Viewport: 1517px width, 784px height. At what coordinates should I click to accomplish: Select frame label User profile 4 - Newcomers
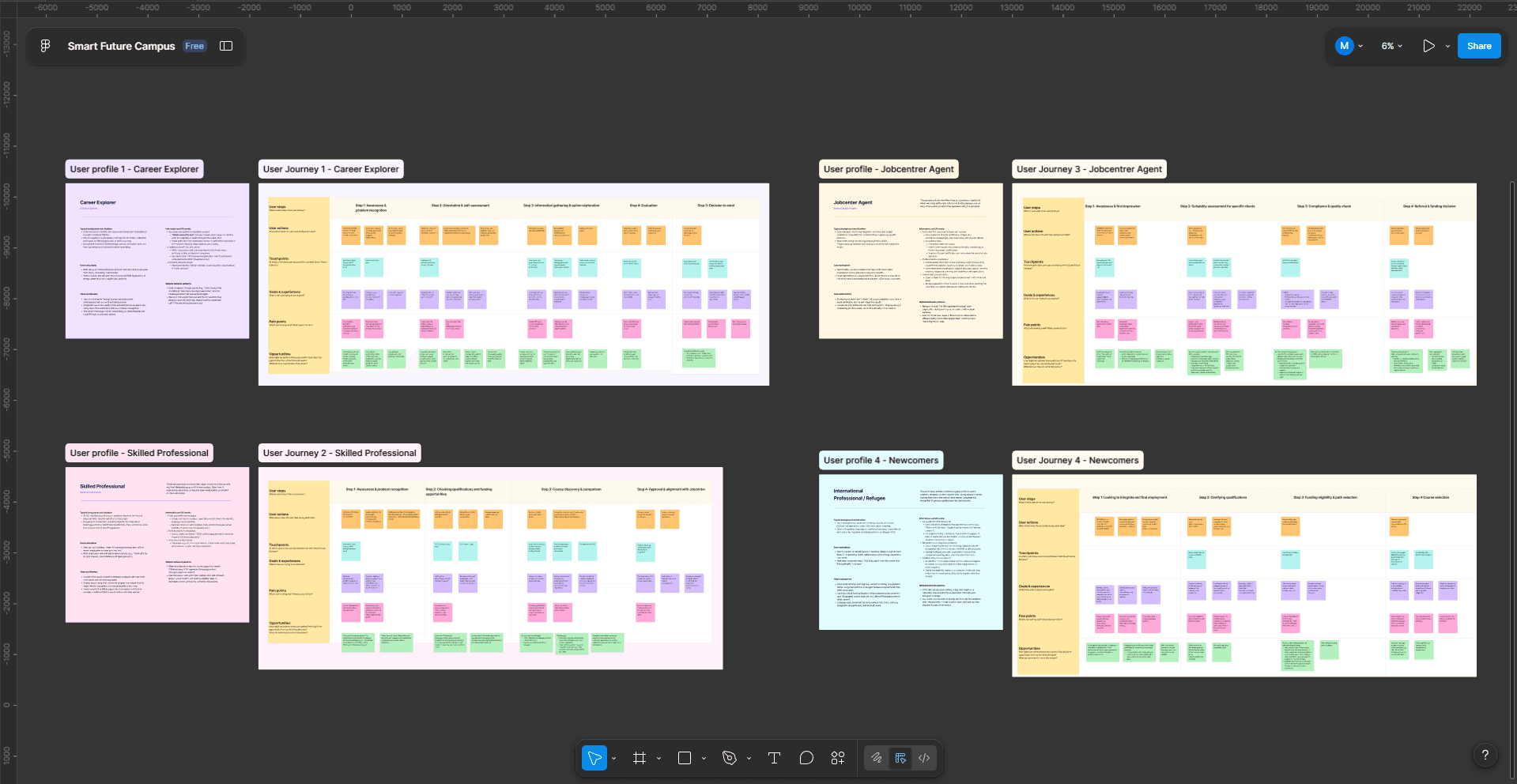coord(881,460)
